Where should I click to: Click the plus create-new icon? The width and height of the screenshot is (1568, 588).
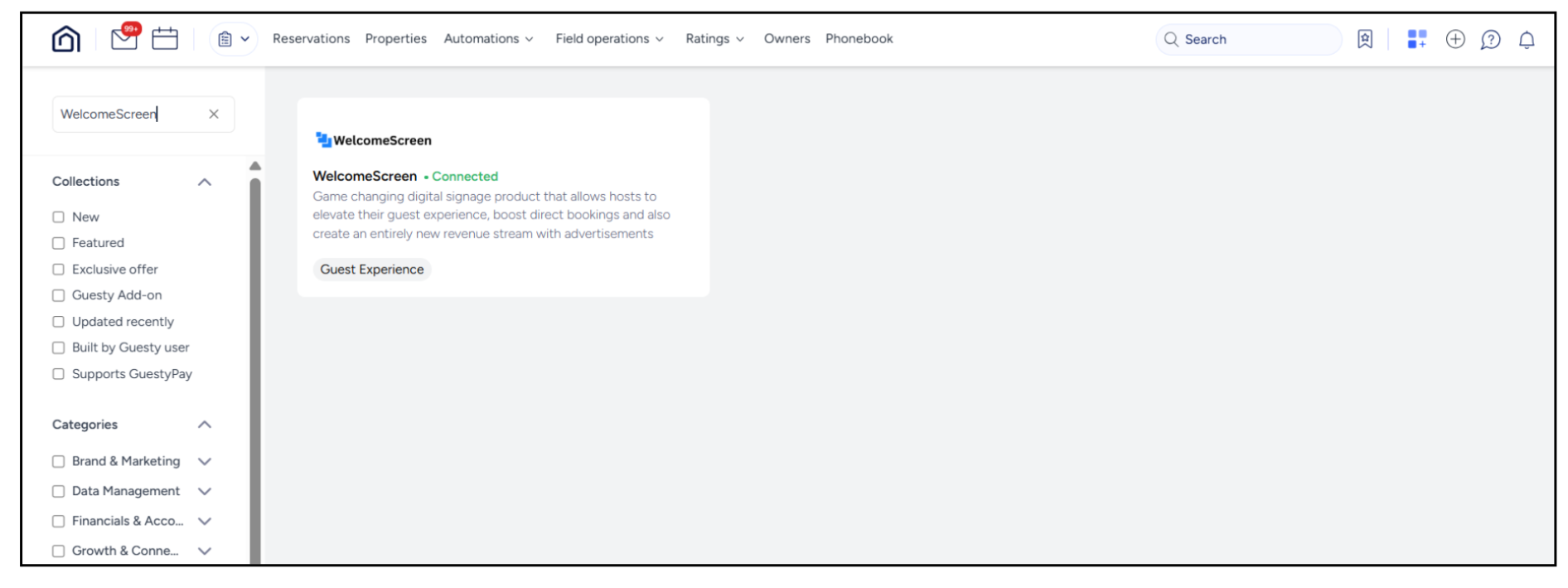pos(1455,39)
